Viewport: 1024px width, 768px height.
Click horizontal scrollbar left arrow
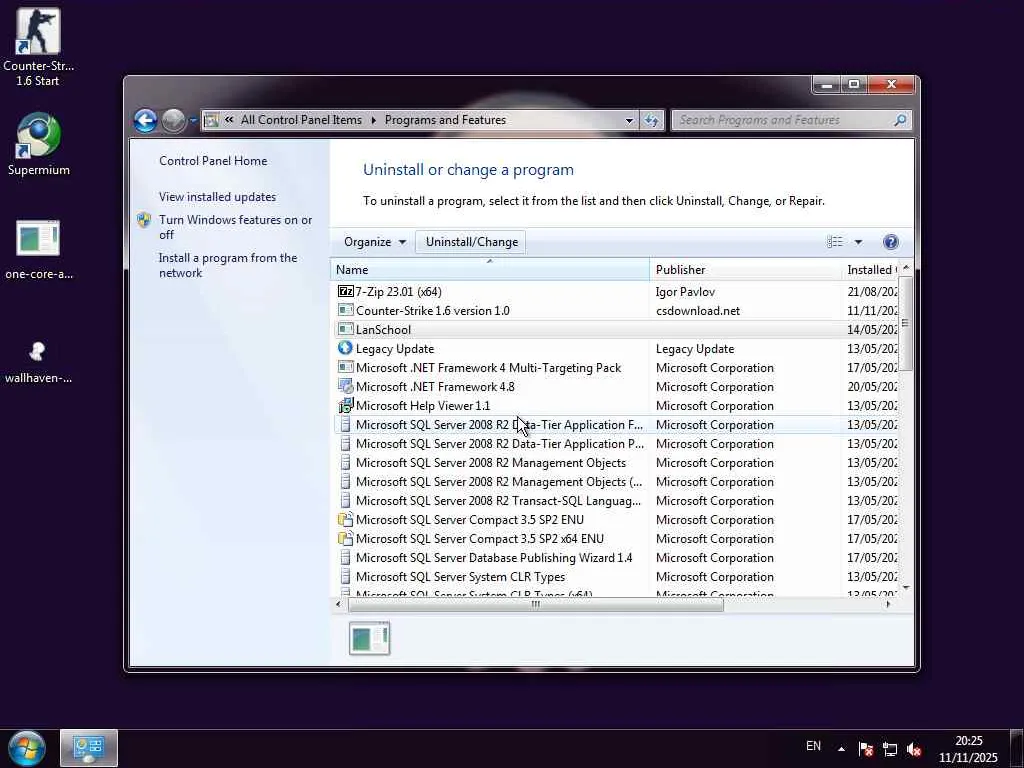[x=338, y=605]
